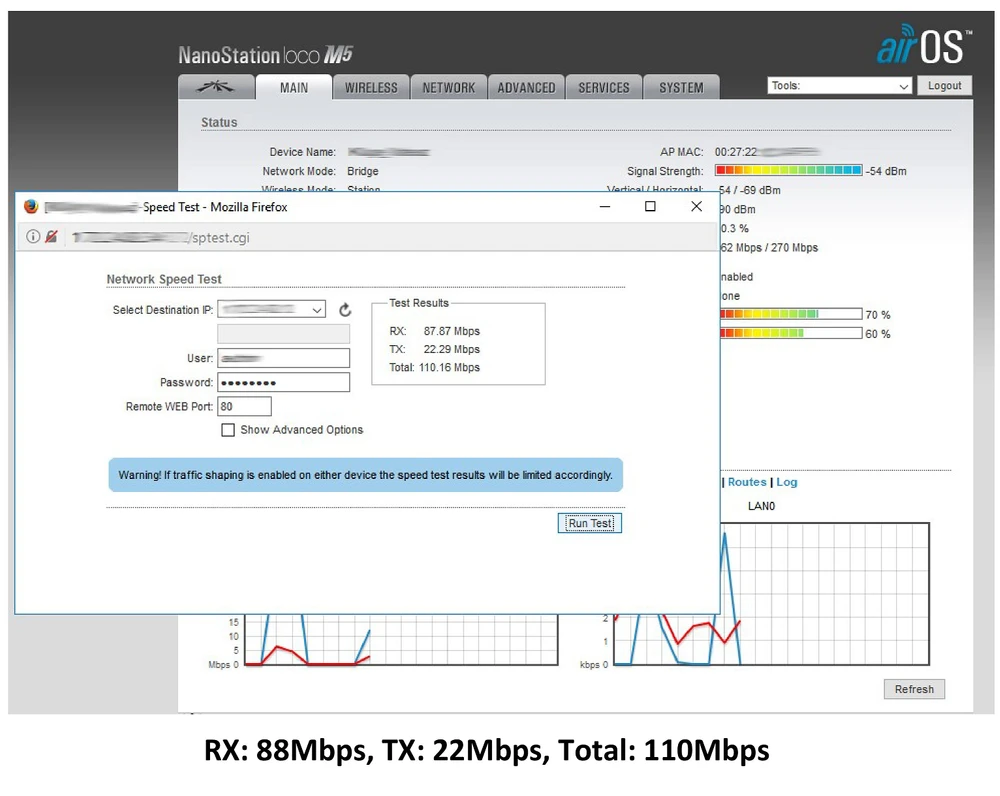The height and width of the screenshot is (796, 1000).
Task: Expand the Select Destination IP dropdown
Action: 272,310
